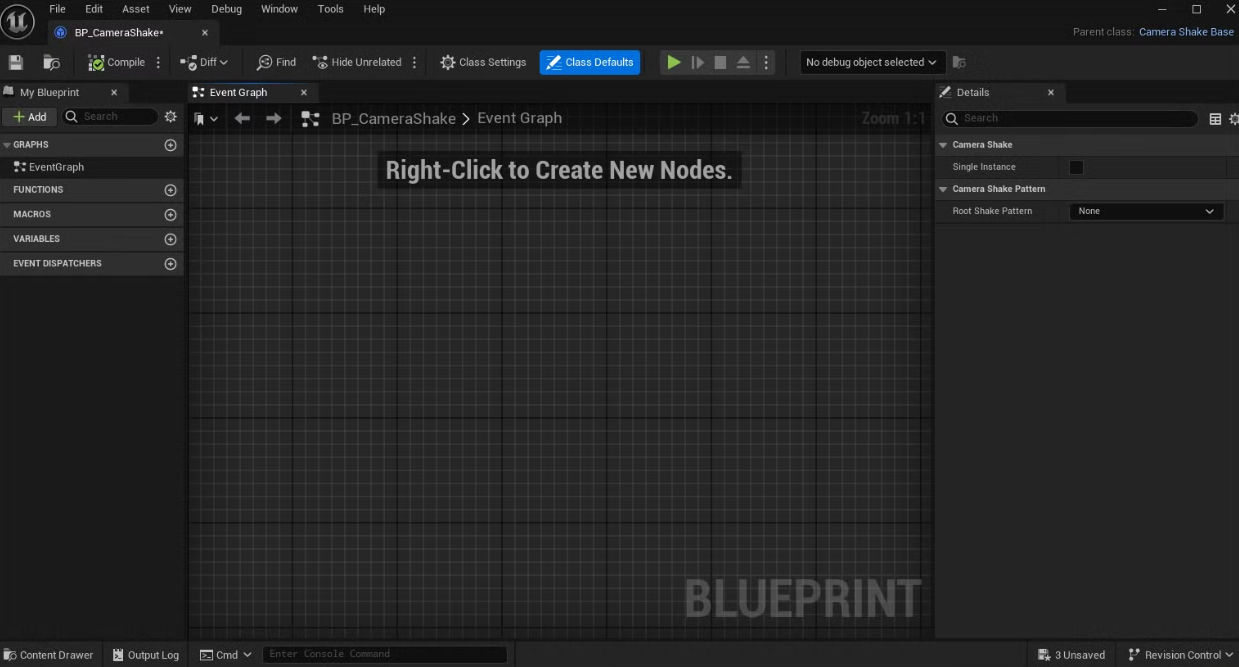Navigate back in graph history
Screen dimensions: 1239x667
point(242,118)
